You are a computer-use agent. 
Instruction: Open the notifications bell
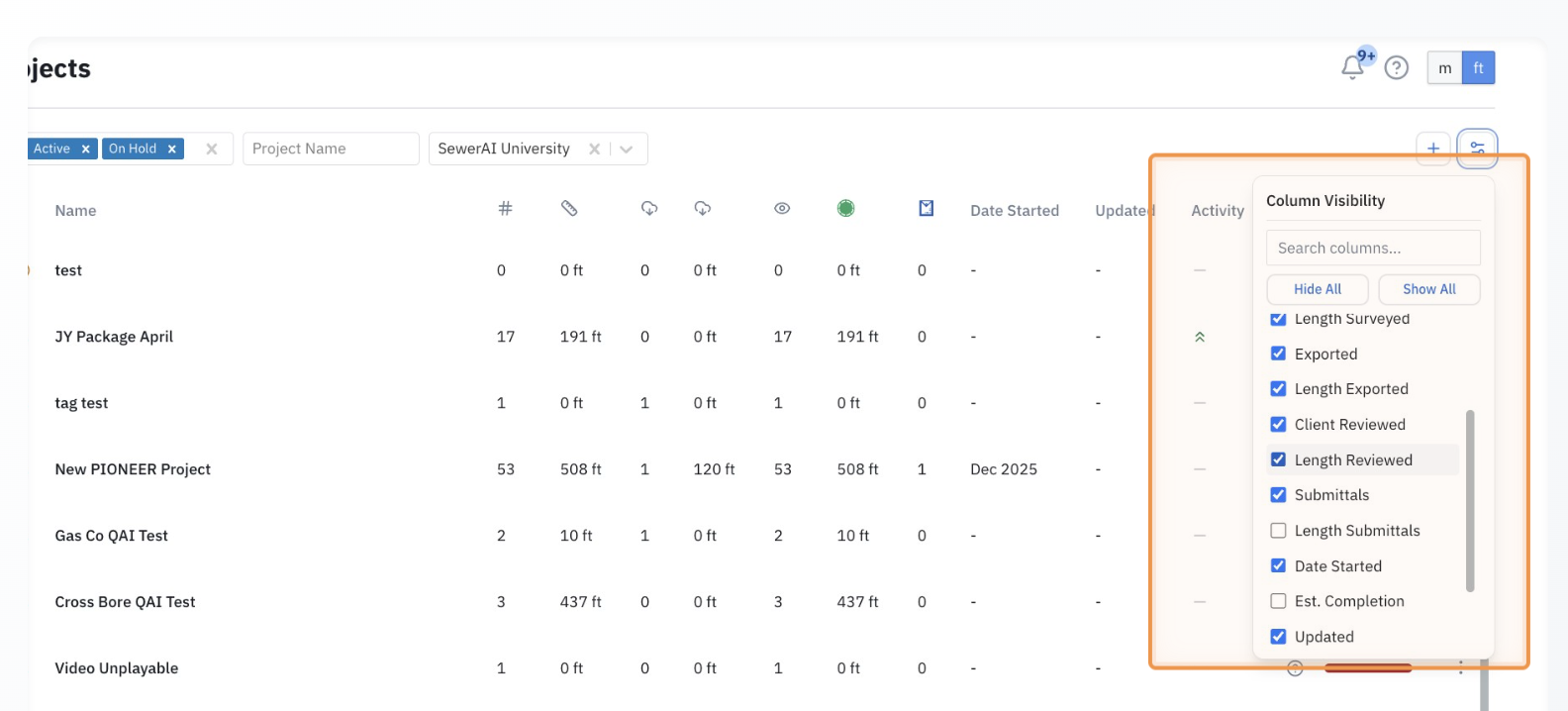1352,67
